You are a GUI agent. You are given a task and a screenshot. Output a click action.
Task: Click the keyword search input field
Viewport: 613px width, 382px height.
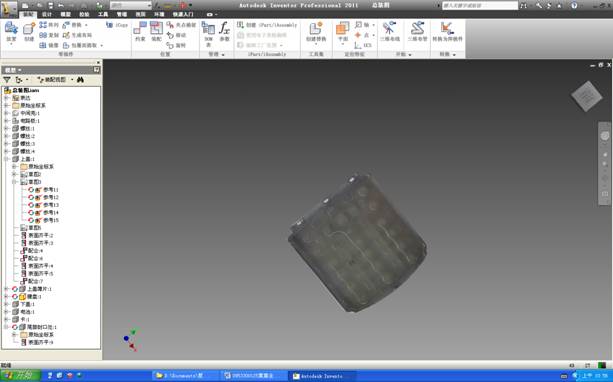tap(480, 5)
